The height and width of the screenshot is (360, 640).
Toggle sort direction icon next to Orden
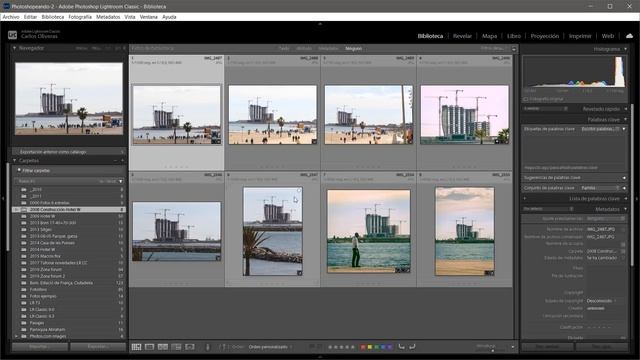point(222,347)
